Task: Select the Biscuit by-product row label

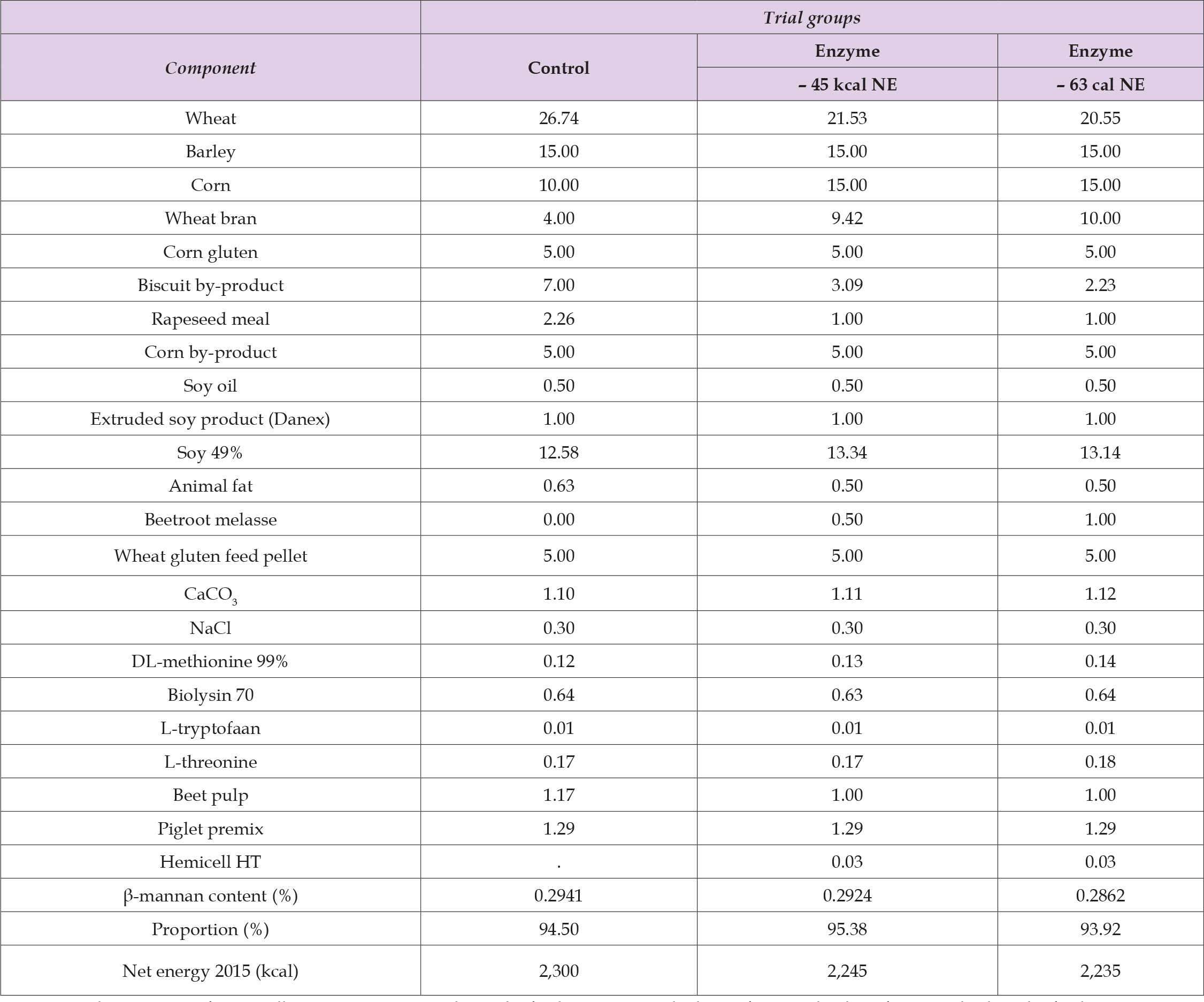Action: point(210,286)
